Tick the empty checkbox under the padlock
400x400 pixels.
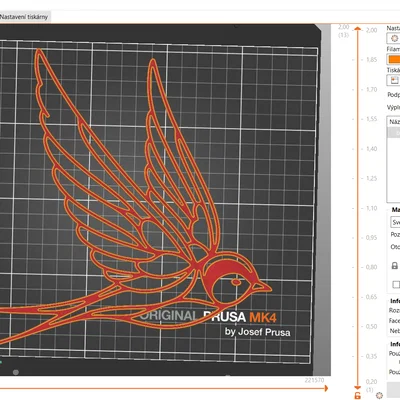pos(396,284)
